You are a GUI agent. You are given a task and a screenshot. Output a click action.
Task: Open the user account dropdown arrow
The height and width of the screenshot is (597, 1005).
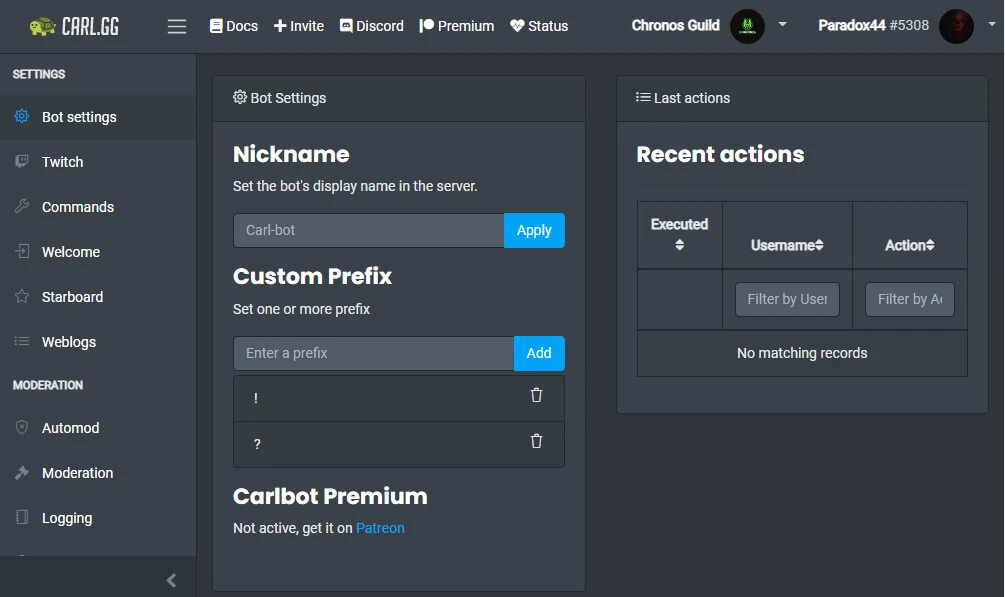click(x=989, y=25)
